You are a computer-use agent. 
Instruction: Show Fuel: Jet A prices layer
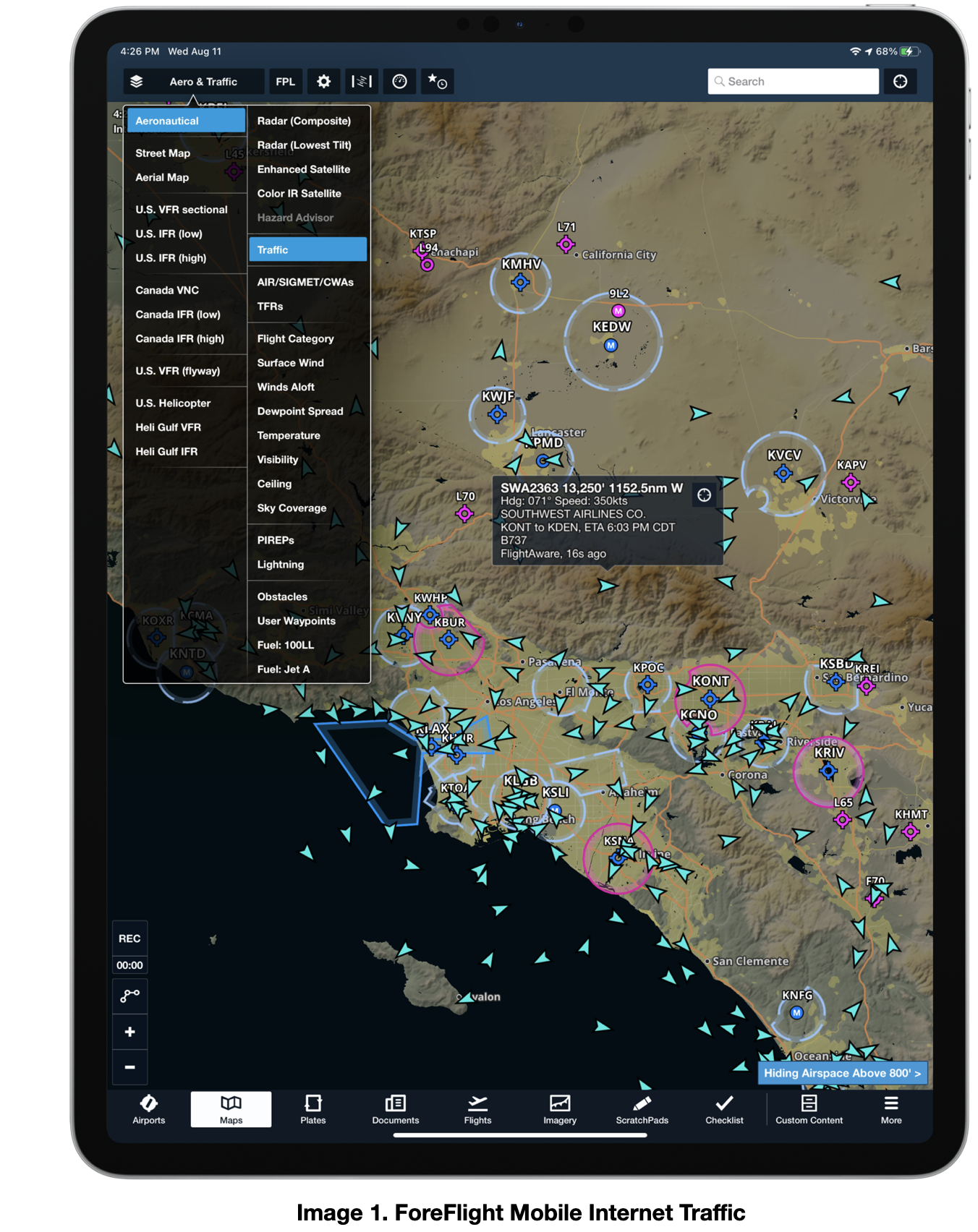click(x=284, y=670)
